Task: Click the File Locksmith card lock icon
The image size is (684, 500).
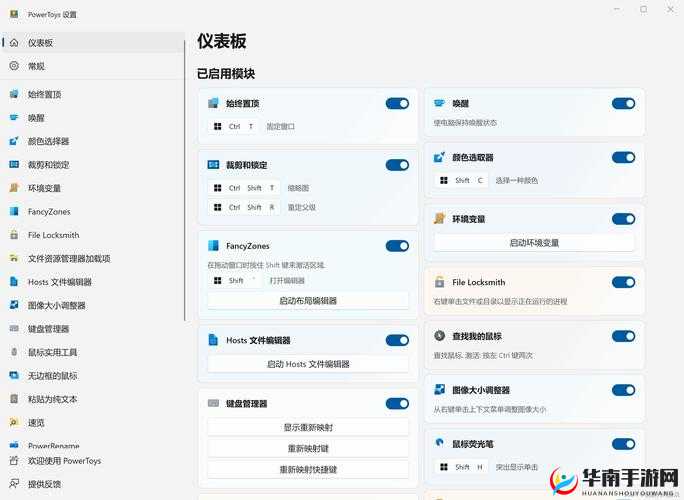Action: coord(439,282)
